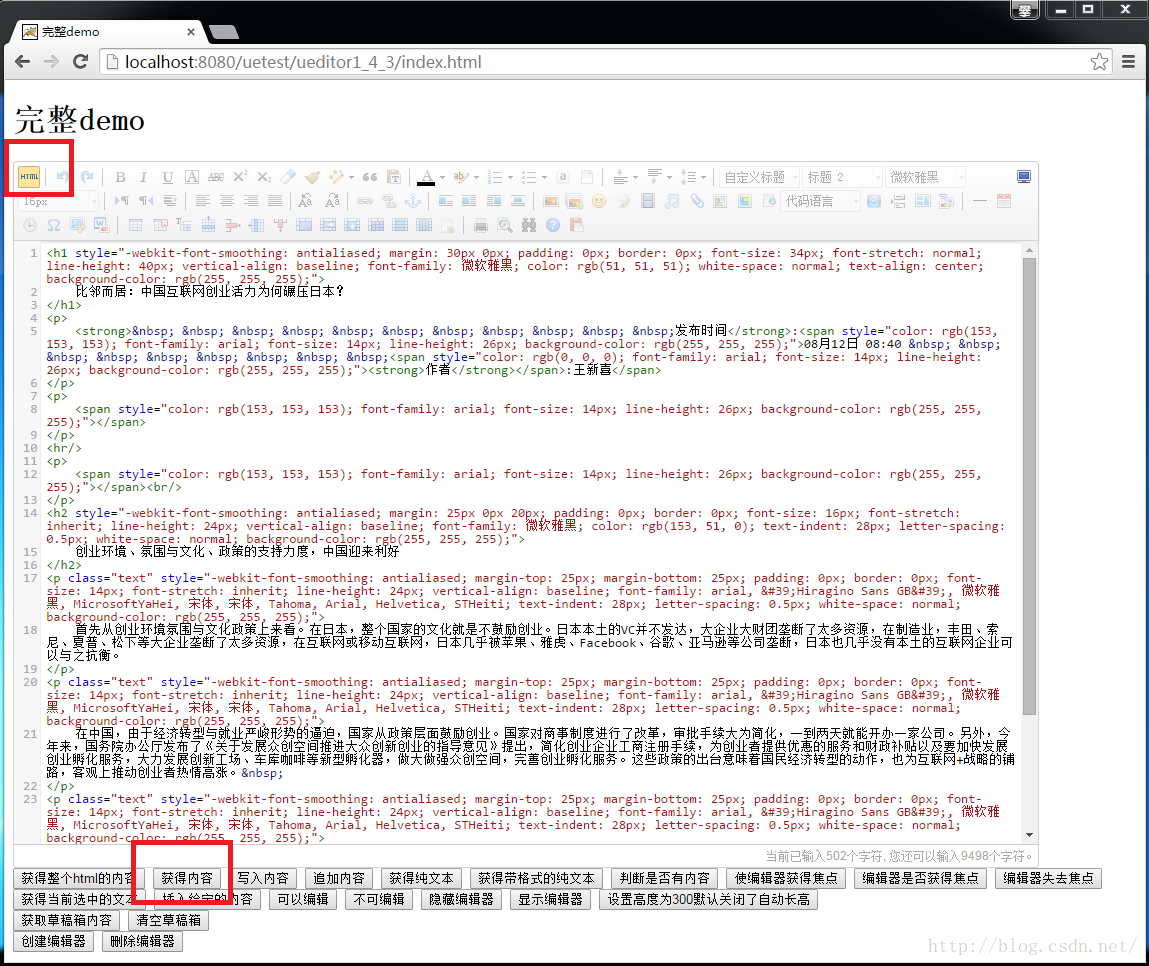Image resolution: width=1149 pixels, height=966 pixels.
Task: Click the editor vertical scrollbar thumb
Action: pyautogui.click(x=1029, y=487)
